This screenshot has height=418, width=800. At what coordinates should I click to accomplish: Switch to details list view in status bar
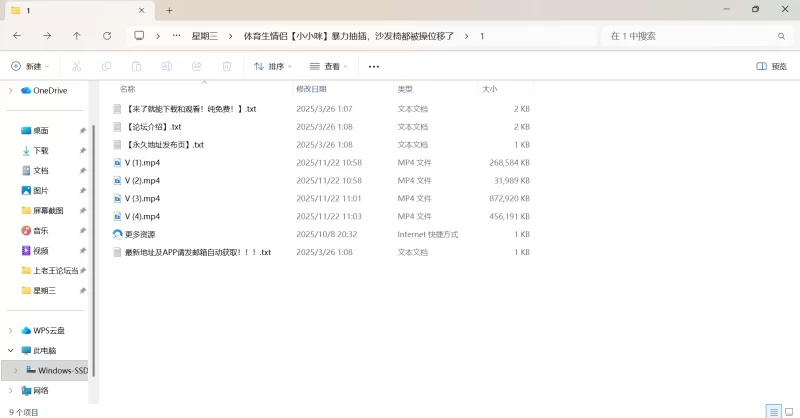pos(773,411)
